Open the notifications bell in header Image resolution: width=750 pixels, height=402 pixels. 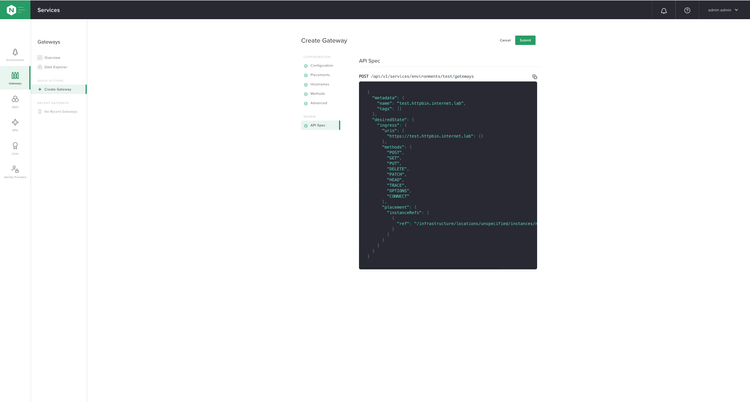663,10
